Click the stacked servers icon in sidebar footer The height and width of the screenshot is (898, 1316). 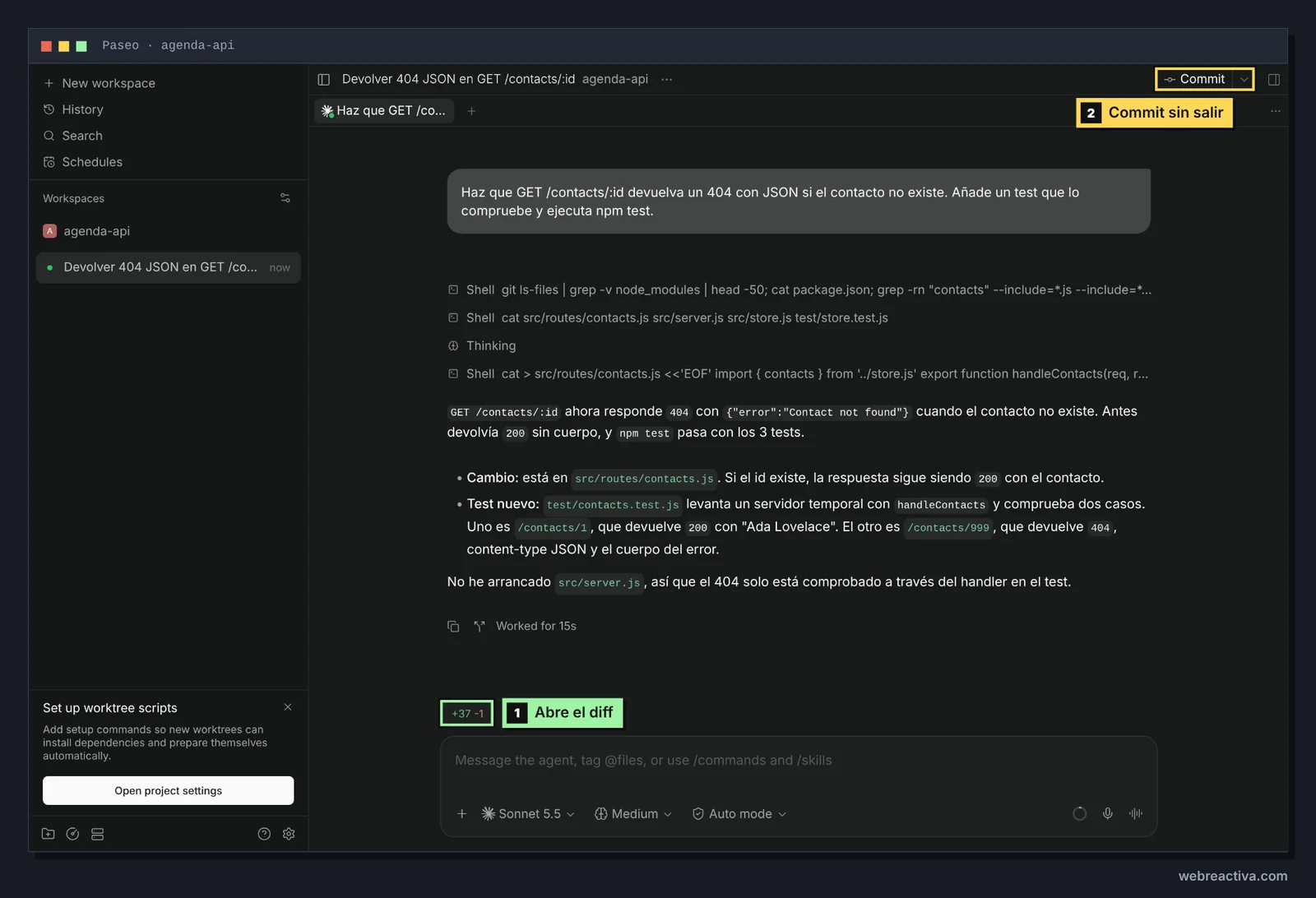pos(97,834)
